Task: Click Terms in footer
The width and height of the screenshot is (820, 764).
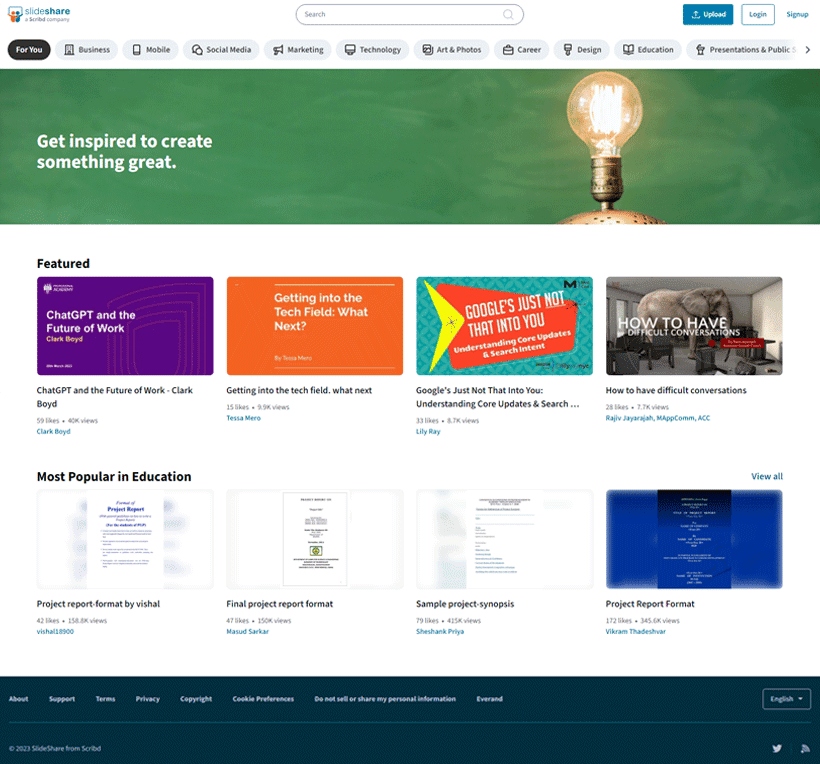Action: click(x=105, y=699)
